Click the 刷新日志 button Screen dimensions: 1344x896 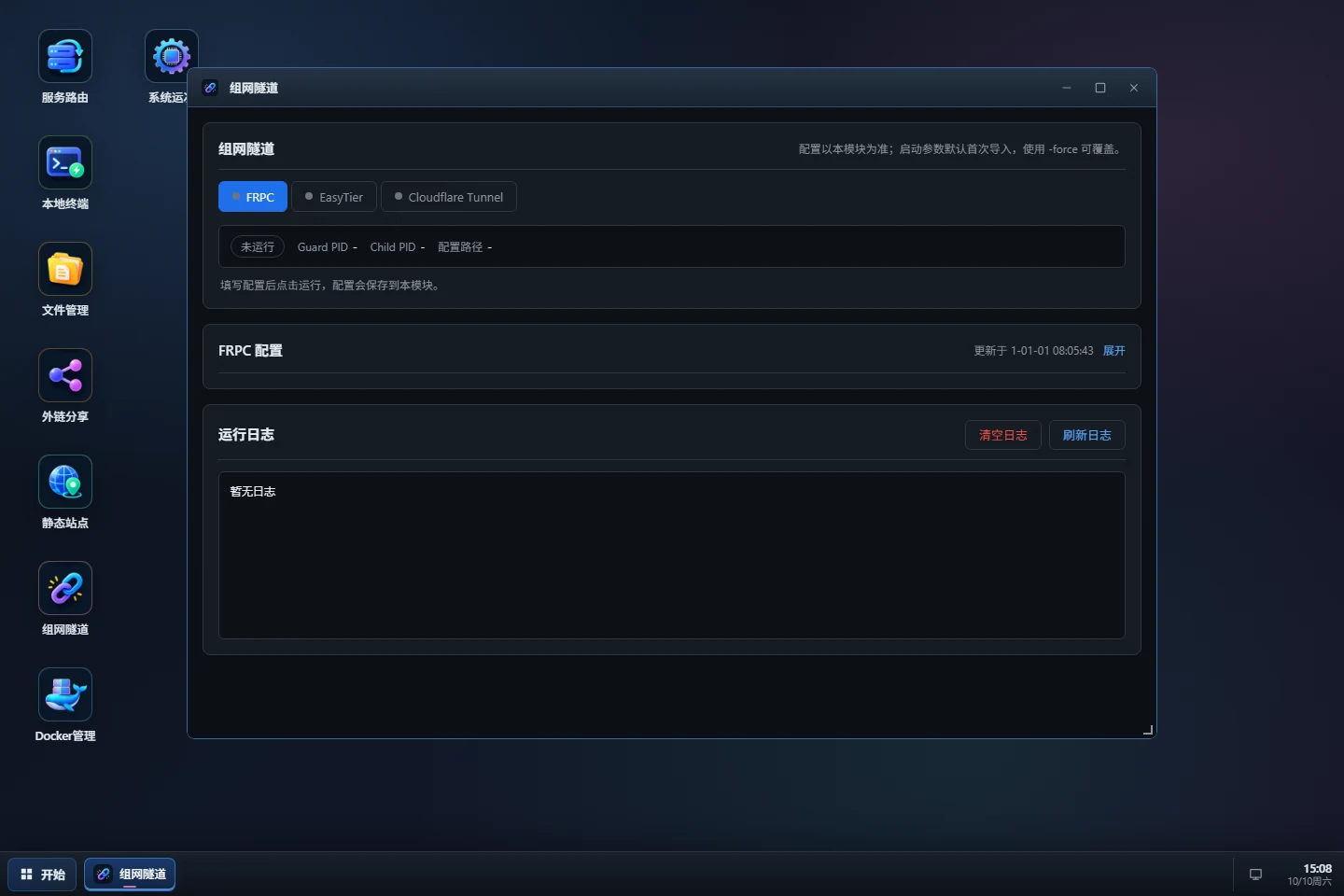pyautogui.click(x=1087, y=435)
